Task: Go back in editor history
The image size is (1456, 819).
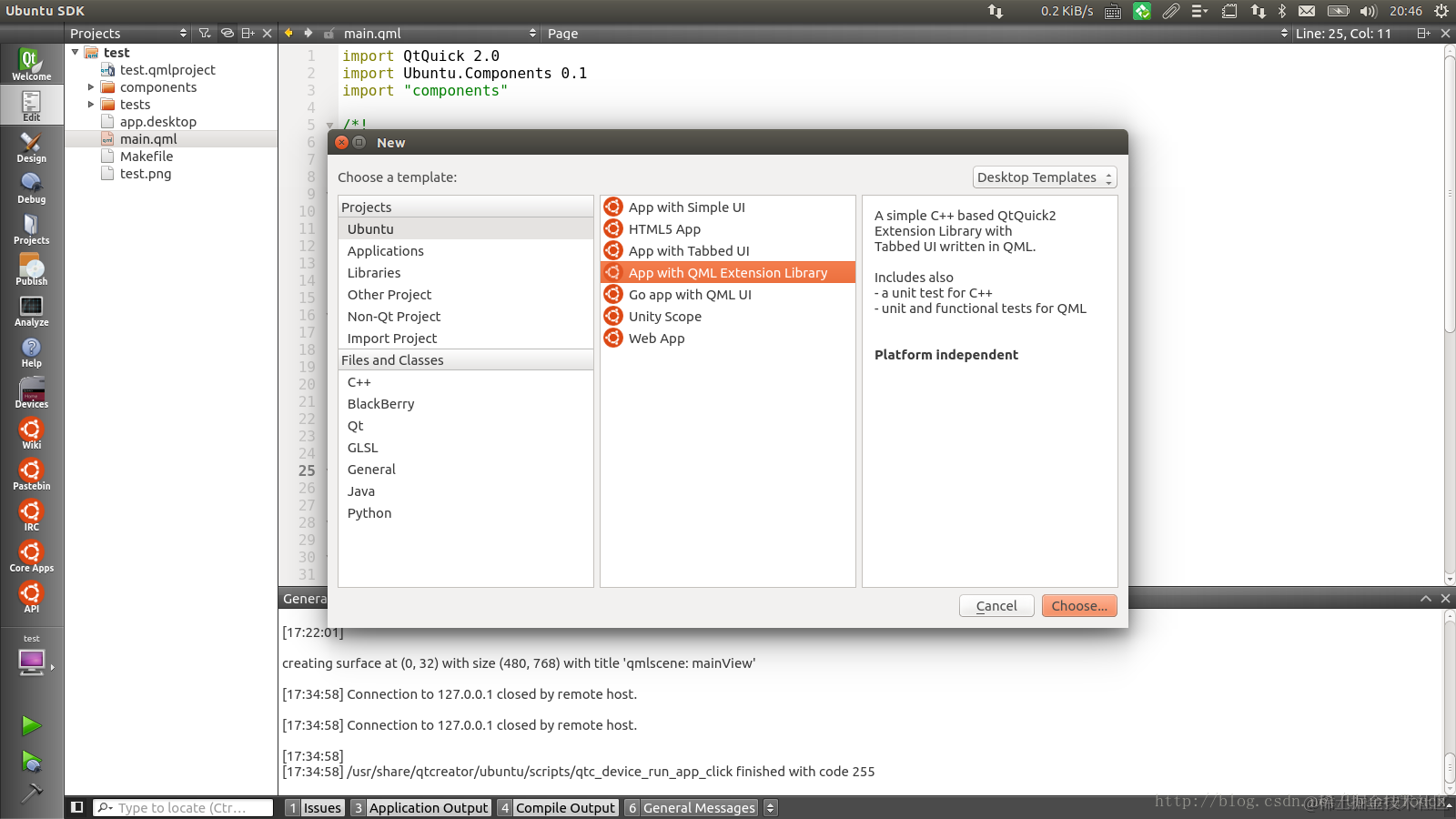Action: 288,34
